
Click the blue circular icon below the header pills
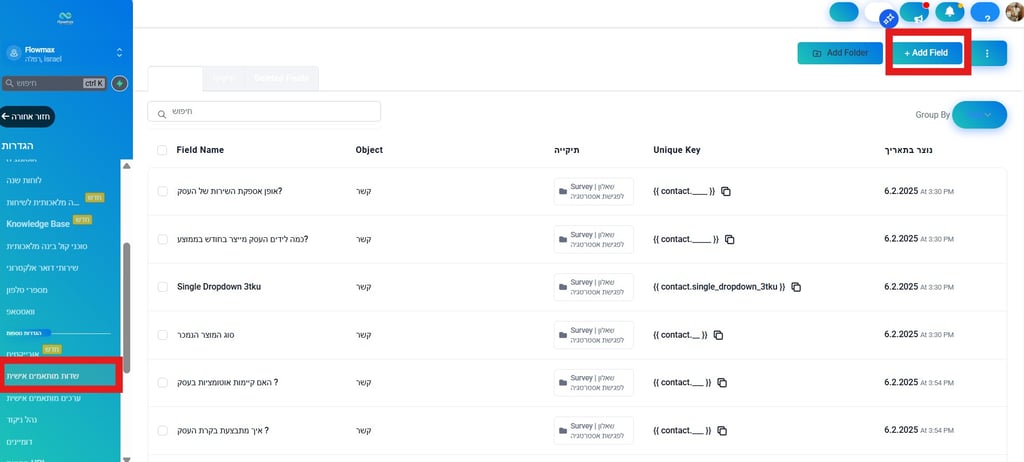[x=888, y=20]
